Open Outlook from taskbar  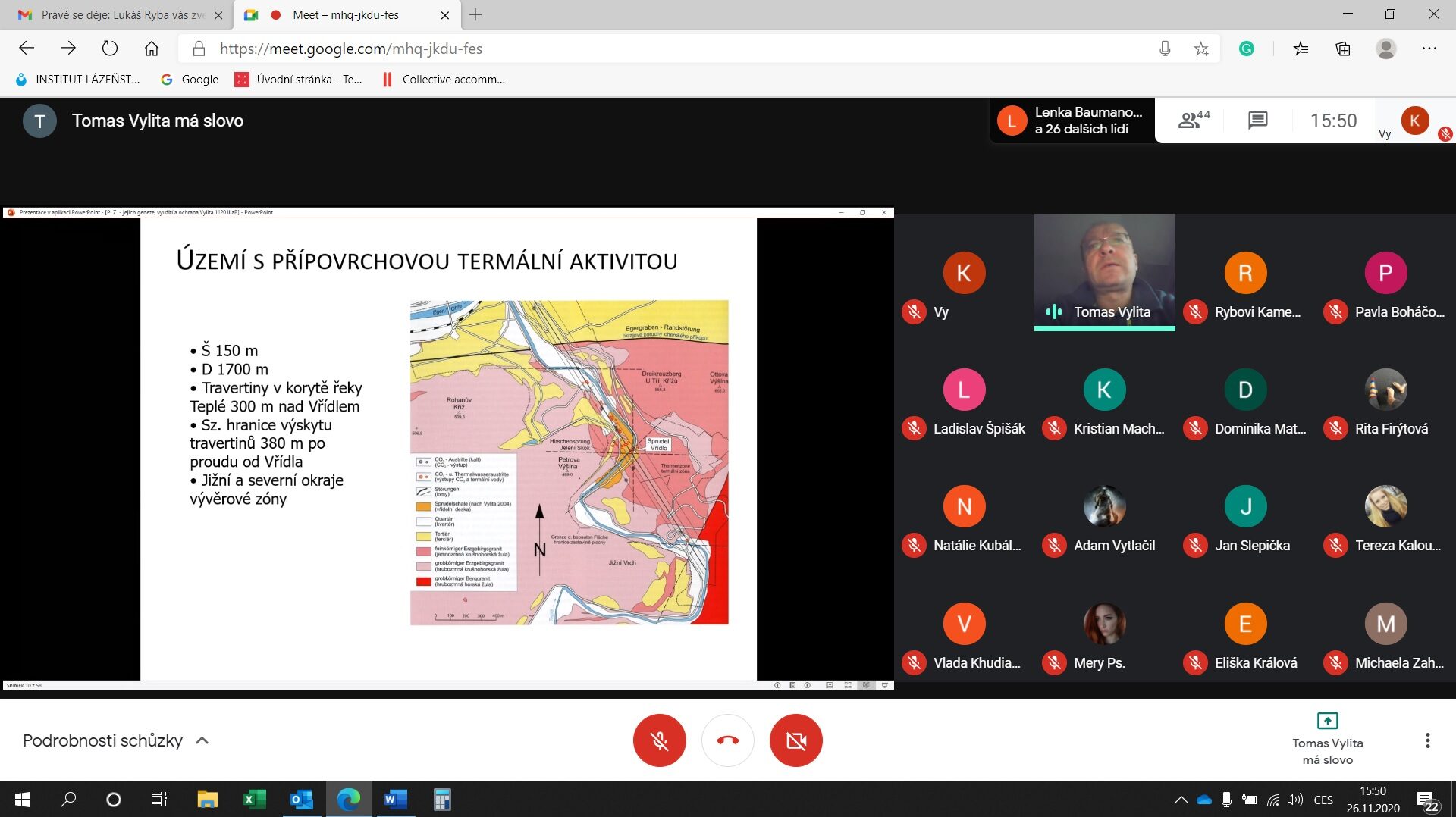[301, 800]
